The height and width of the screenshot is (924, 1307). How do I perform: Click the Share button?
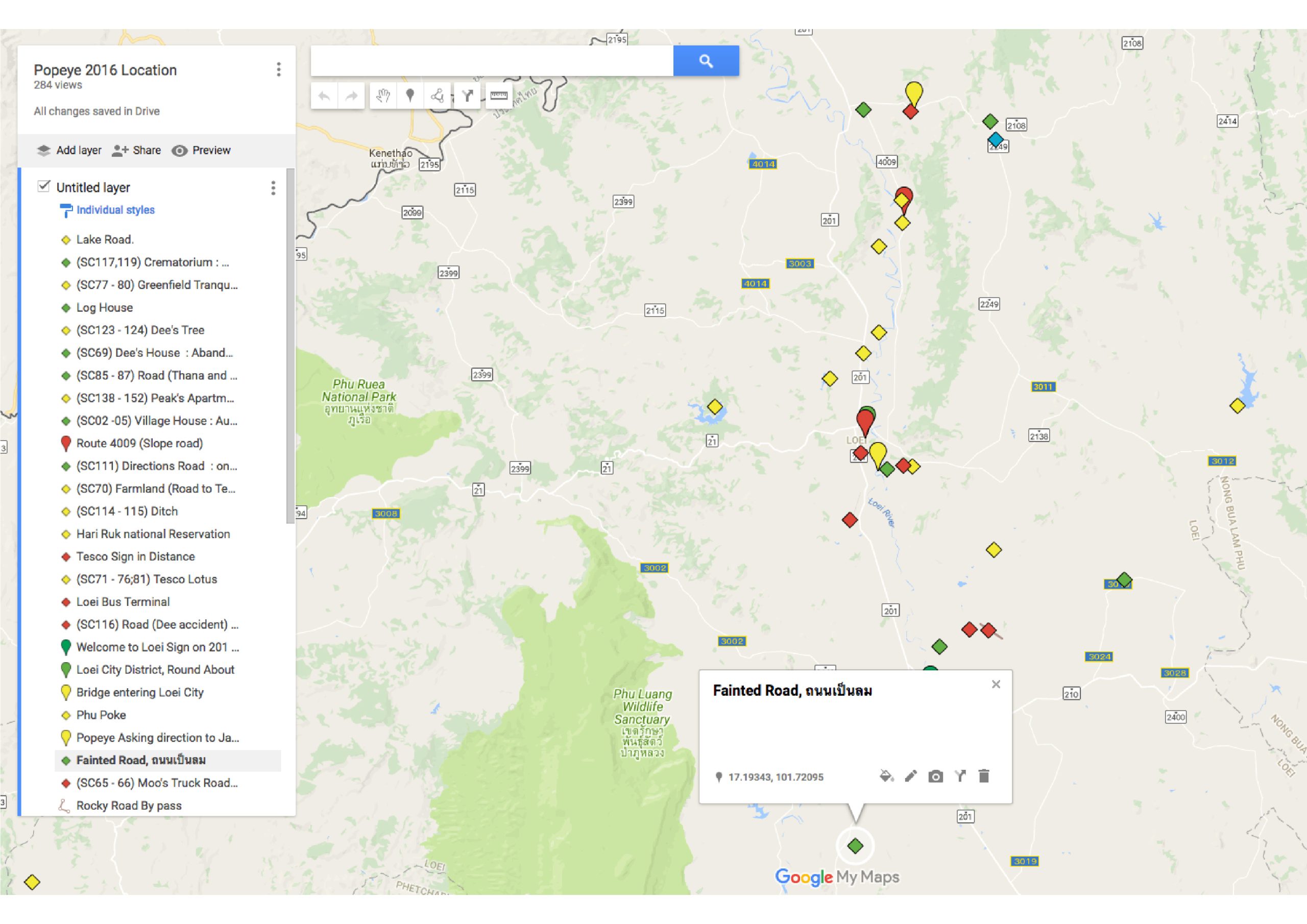[x=137, y=150]
